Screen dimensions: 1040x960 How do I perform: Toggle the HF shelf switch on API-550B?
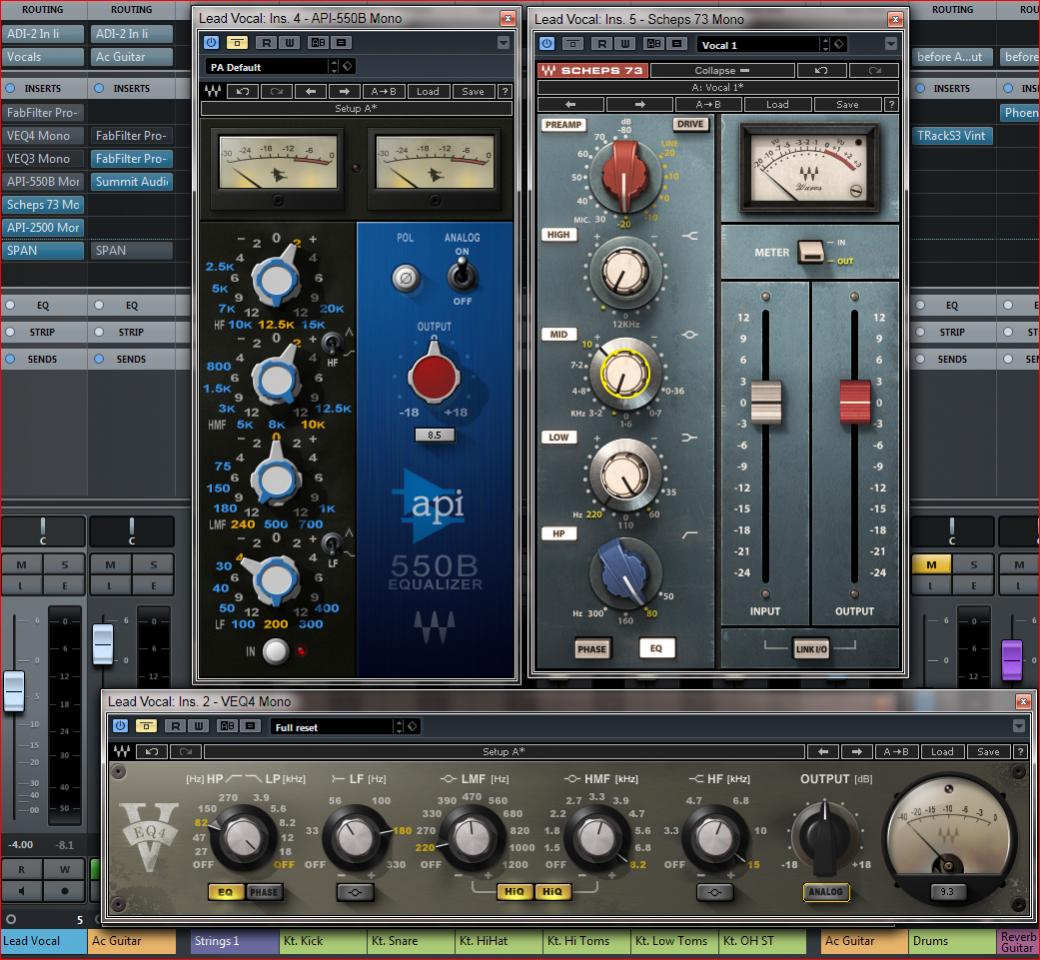[x=331, y=343]
